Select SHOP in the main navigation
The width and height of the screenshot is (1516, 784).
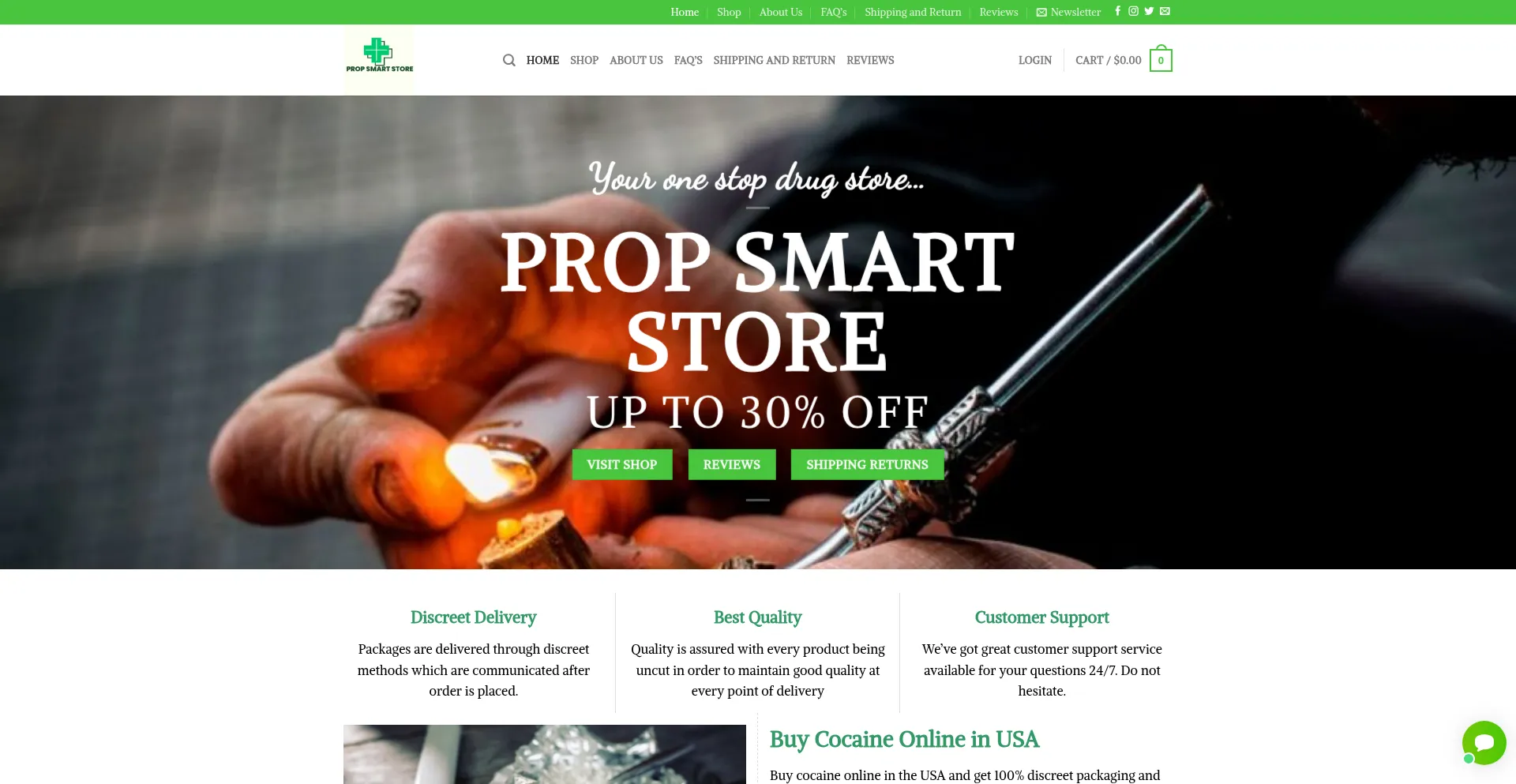coord(584,60)
